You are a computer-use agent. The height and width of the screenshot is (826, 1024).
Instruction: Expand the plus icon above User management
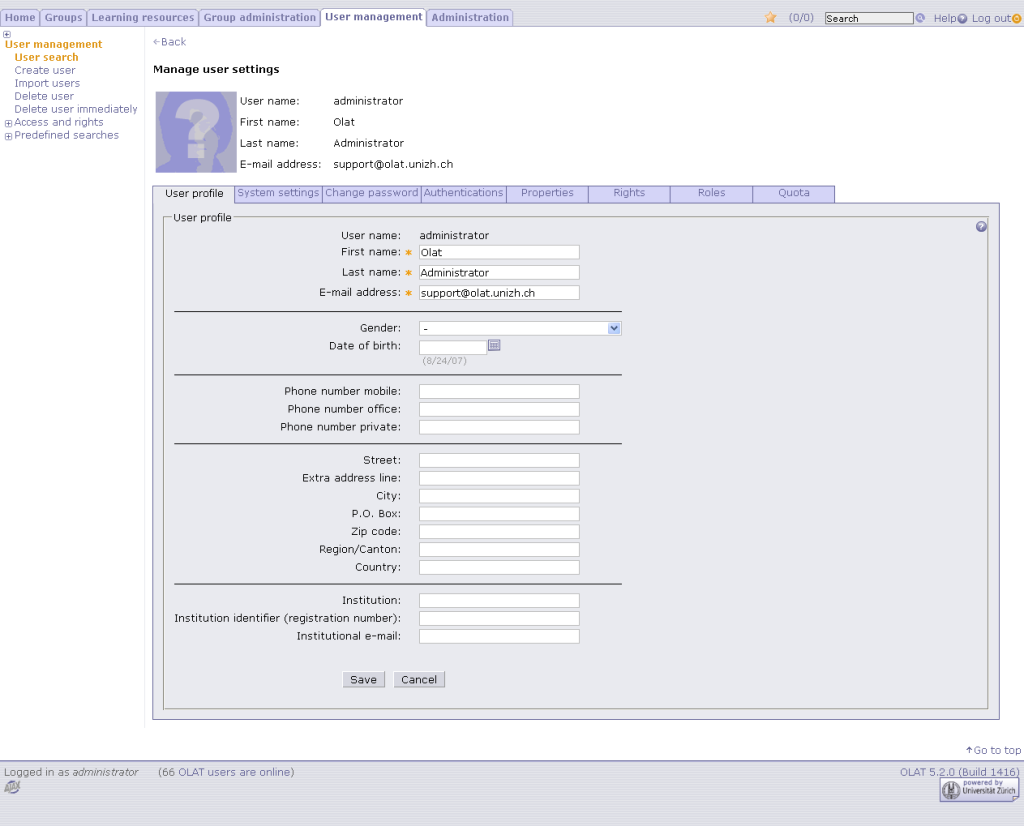(7, 35)
